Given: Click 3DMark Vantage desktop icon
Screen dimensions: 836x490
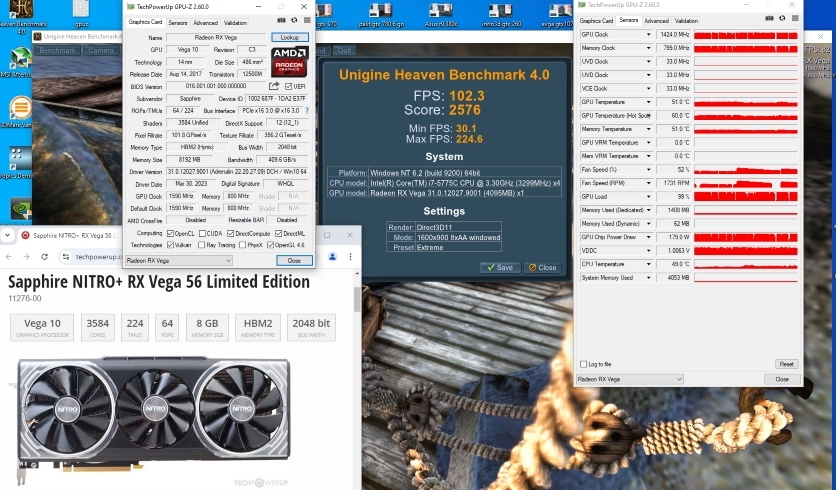Looking at the screenshot, I should point(20,111).
